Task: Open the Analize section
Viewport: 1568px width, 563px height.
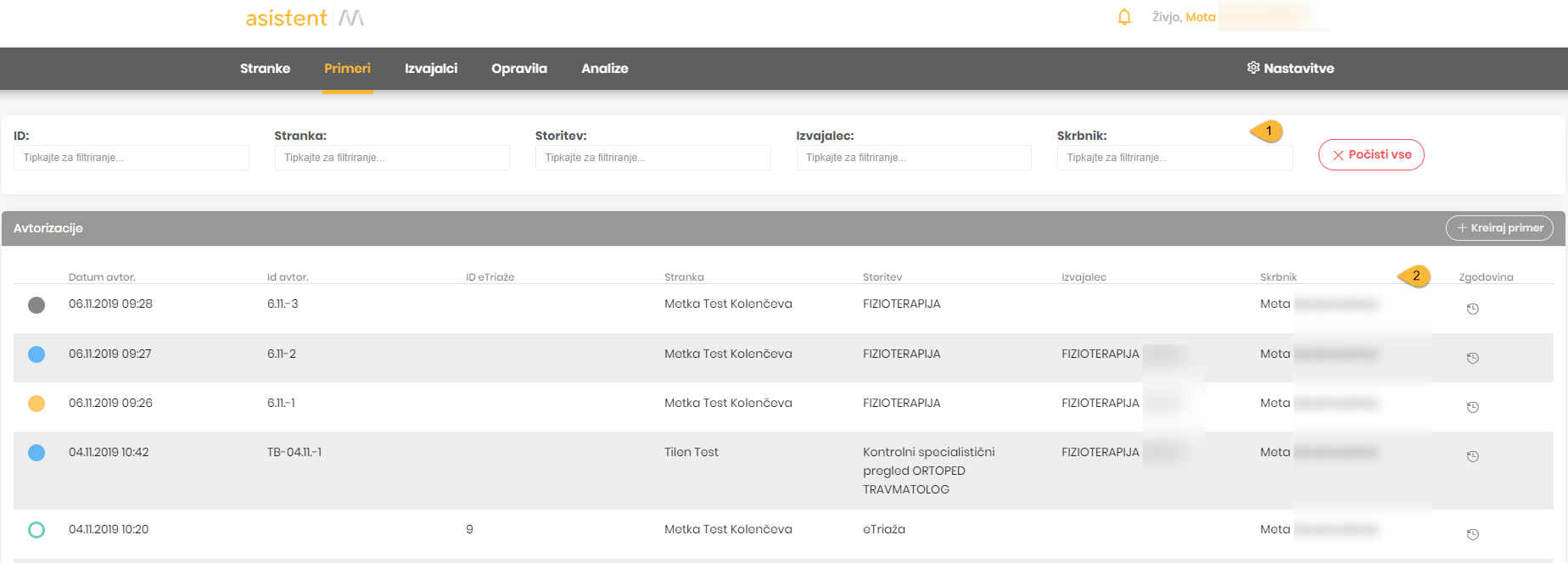Action: point(604,69)
